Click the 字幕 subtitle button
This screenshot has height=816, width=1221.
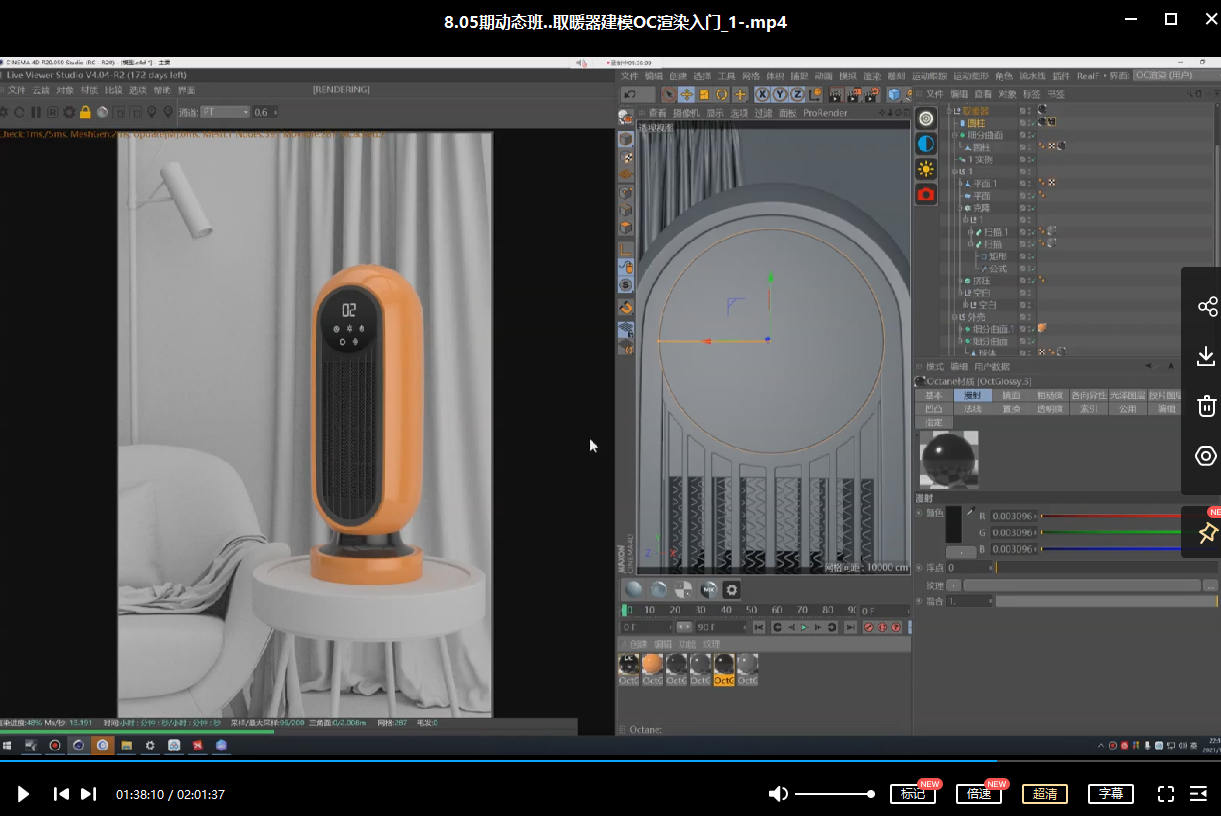tap(1110, 794)
